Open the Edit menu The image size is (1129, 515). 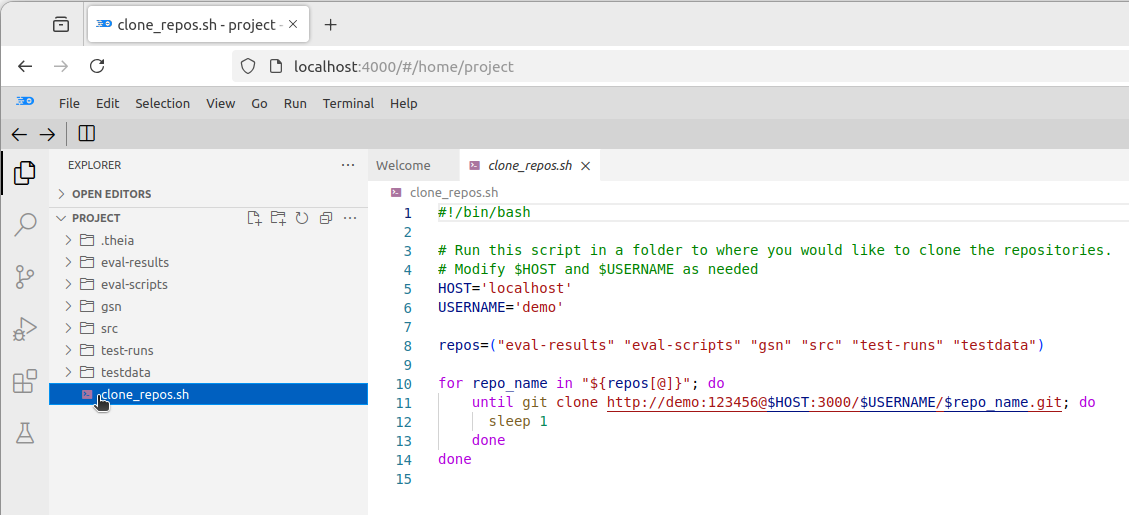[x=107, y=103]
